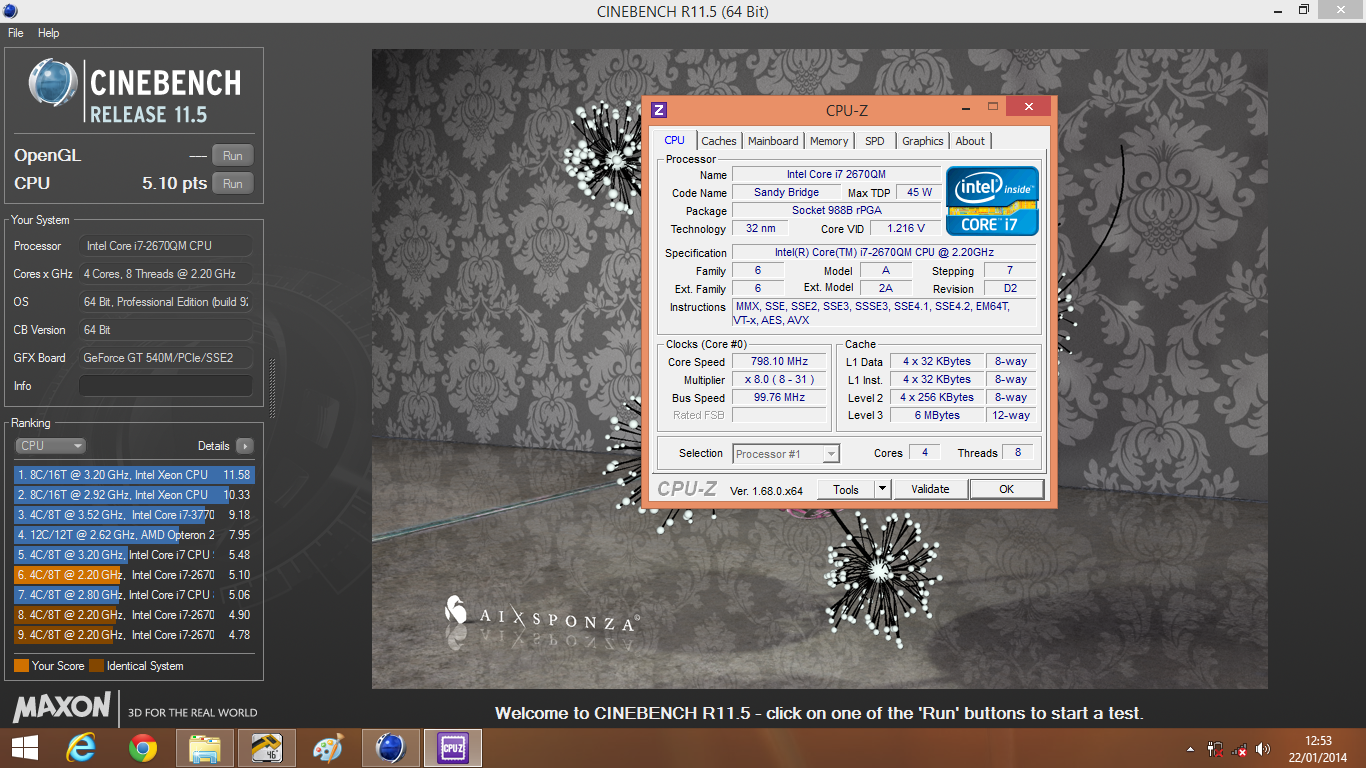Run the OpenGL benchmark

point(233,155)
